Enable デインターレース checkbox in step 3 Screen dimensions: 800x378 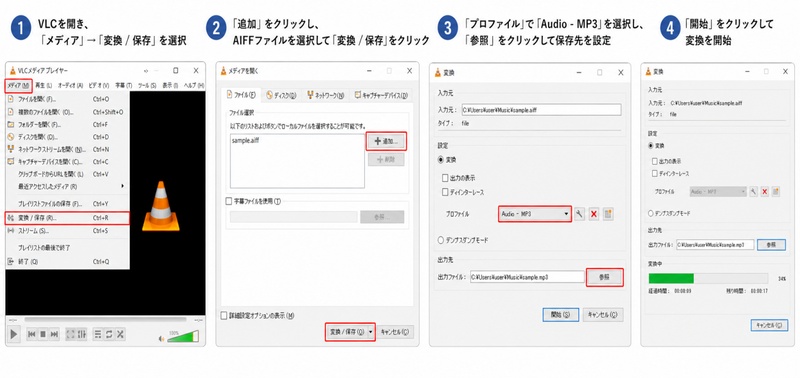point(445,192)
